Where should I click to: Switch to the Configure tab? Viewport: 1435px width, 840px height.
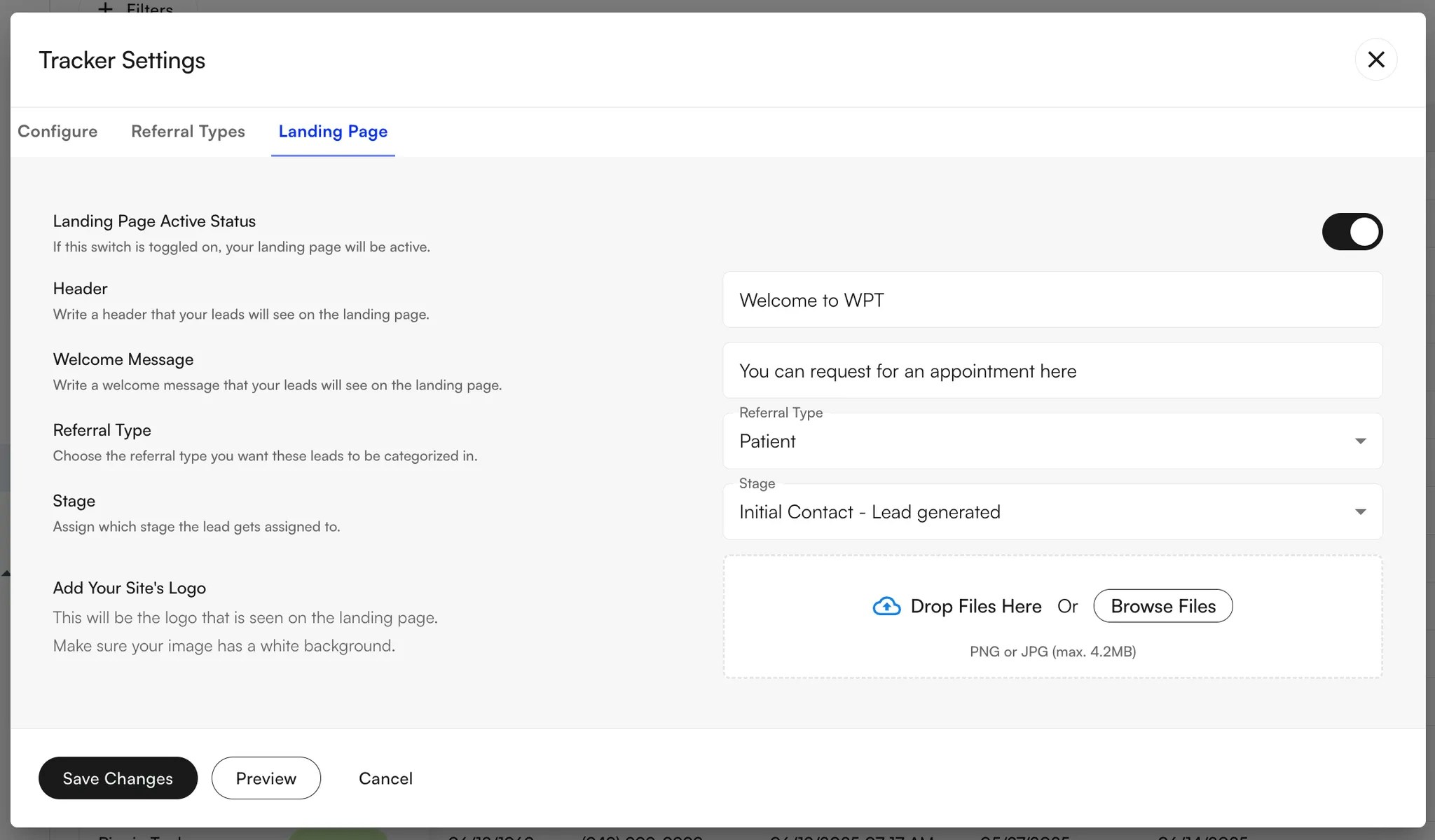(57, 131)
